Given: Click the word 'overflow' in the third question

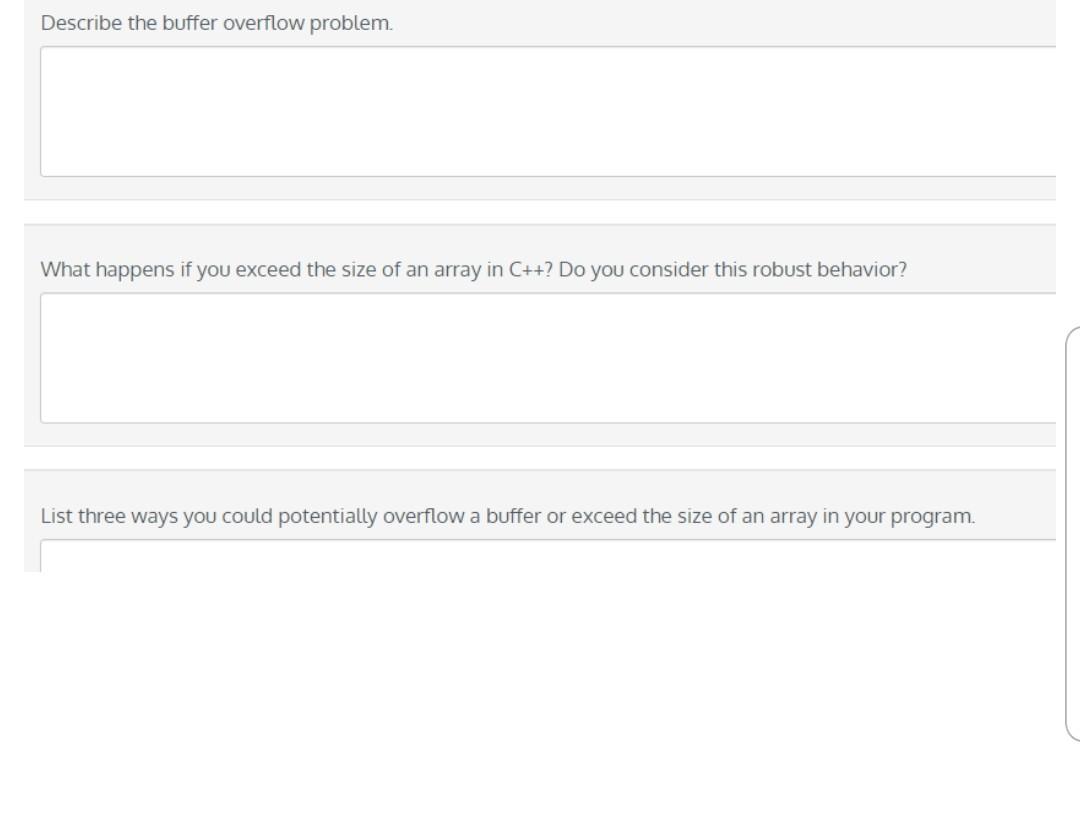Looking at the screenshot, I should (423, 516).
